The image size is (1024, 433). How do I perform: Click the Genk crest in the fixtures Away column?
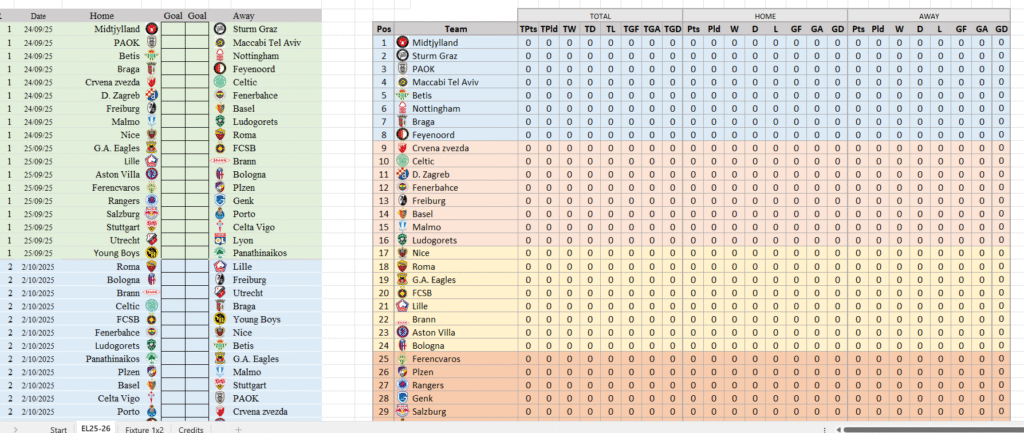click(219, 199)
